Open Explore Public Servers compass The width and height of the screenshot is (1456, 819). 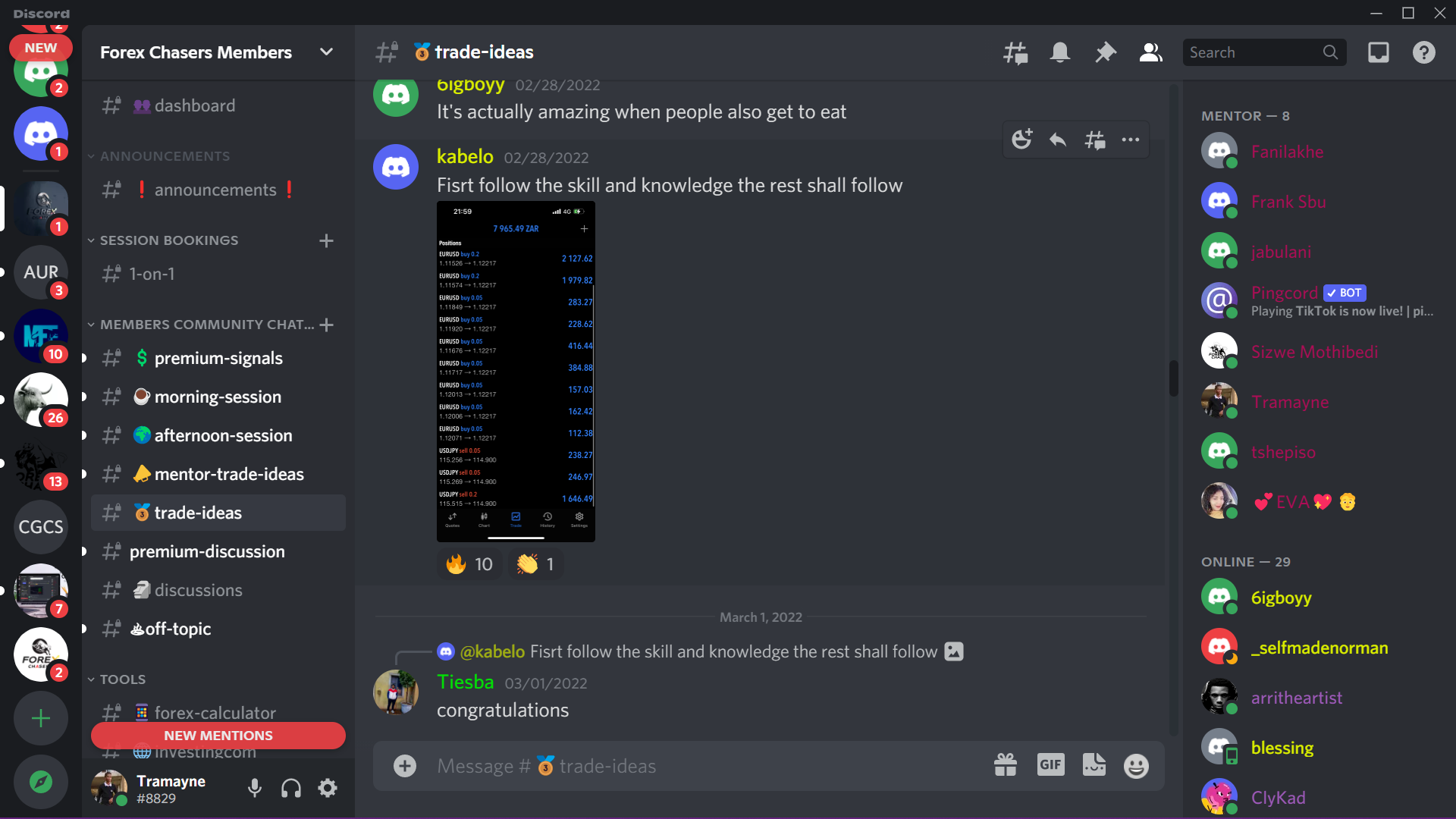coord(41,782)
